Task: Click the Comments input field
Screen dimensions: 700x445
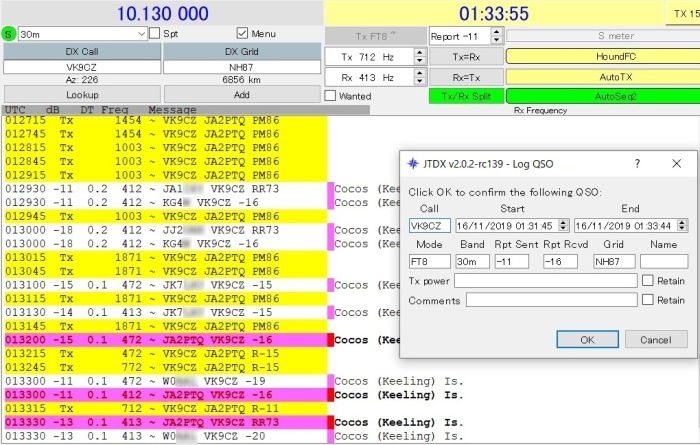Action: pyautogui.click(x=551, y=300)
